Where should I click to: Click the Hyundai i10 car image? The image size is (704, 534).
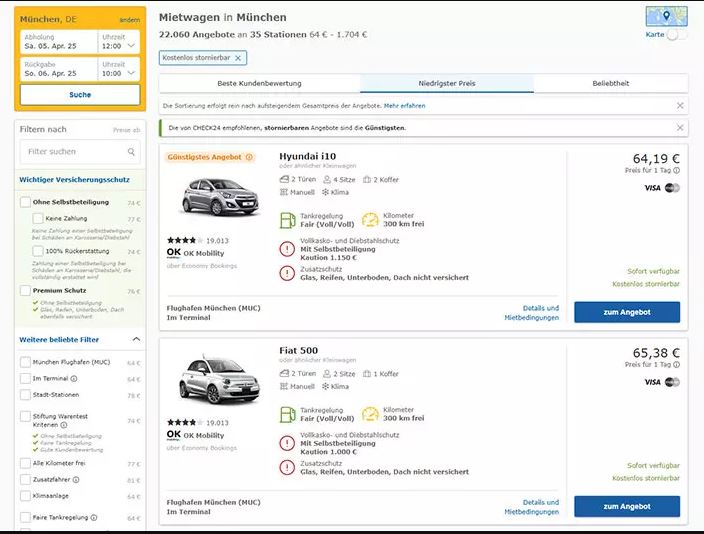(x=220, y=196)
